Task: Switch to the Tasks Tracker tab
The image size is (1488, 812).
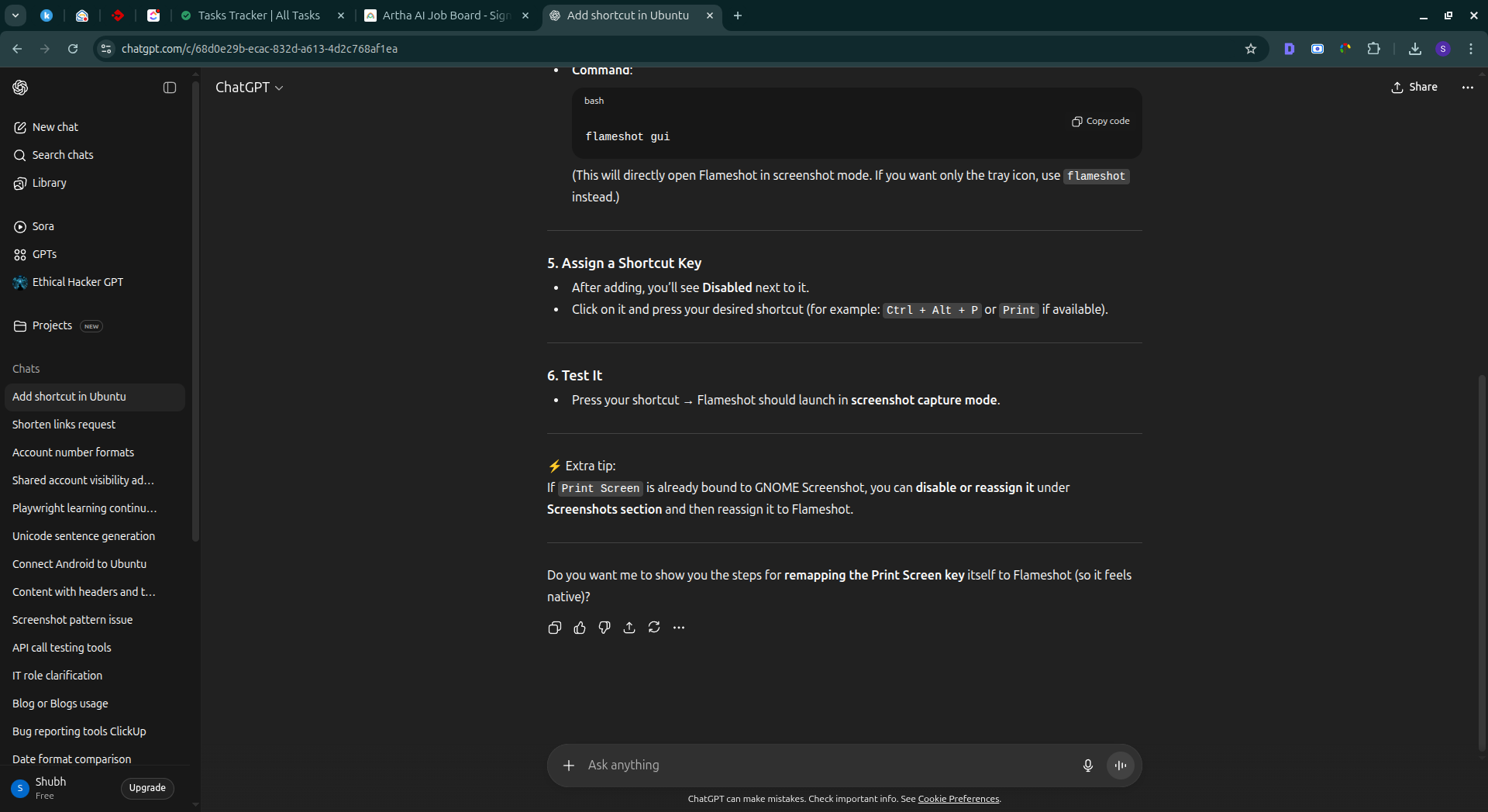Action: (256, 15)
